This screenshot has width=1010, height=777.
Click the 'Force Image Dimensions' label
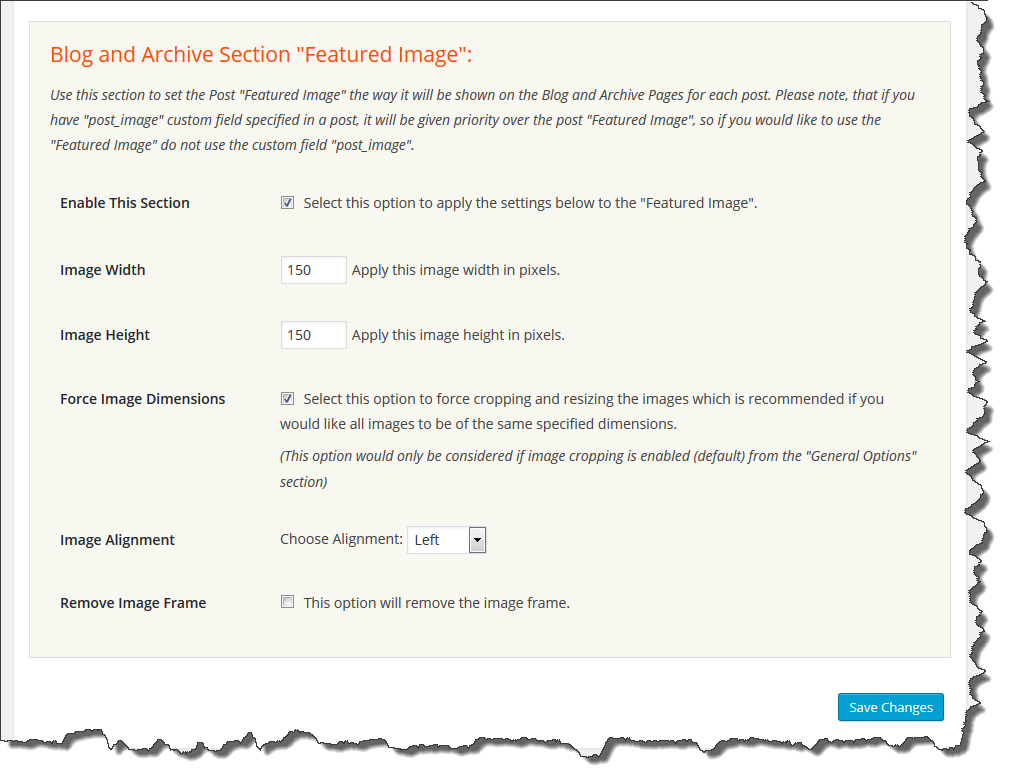click(x=142, y=399)
